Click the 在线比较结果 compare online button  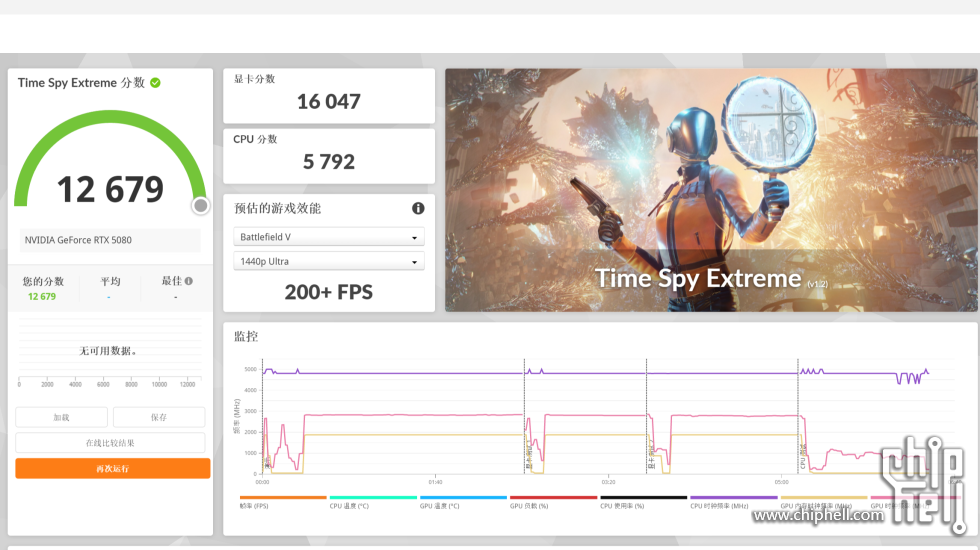tap(110, 442)
